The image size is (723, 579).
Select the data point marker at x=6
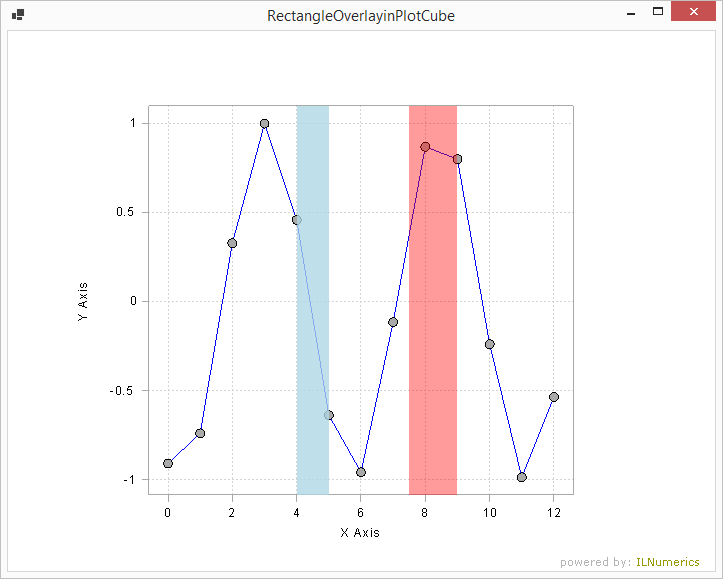click(361, 472)
